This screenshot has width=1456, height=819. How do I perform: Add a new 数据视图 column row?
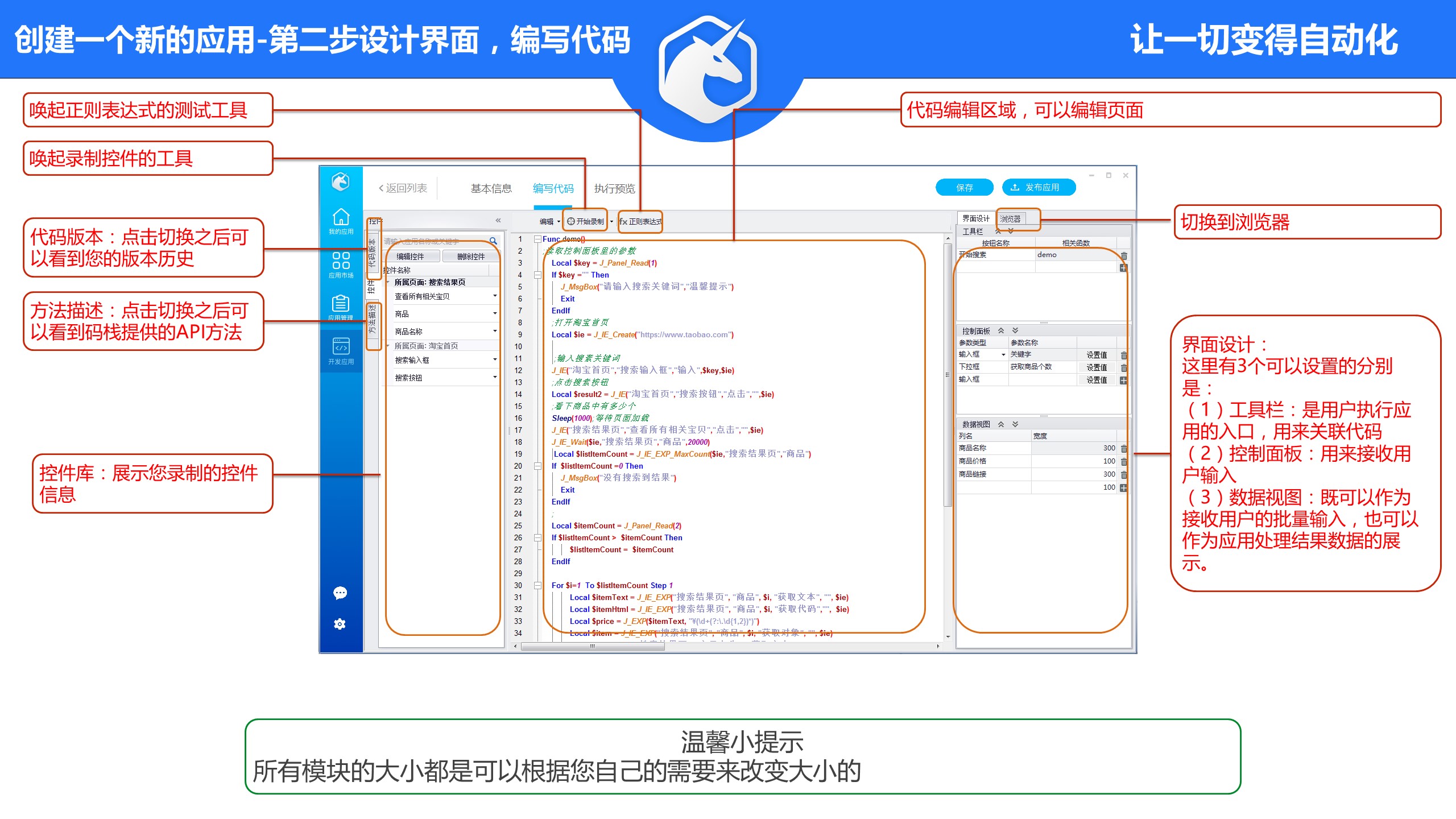click(1123, 487)
